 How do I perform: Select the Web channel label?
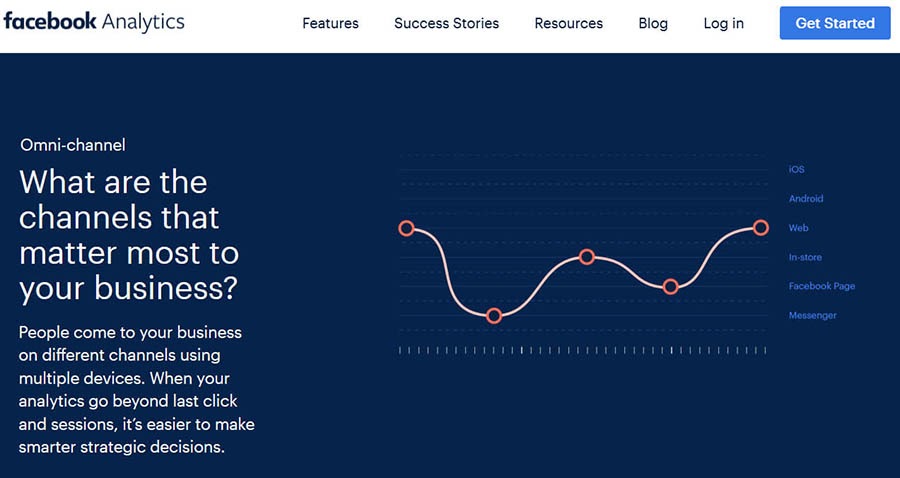tap(798, 228)
